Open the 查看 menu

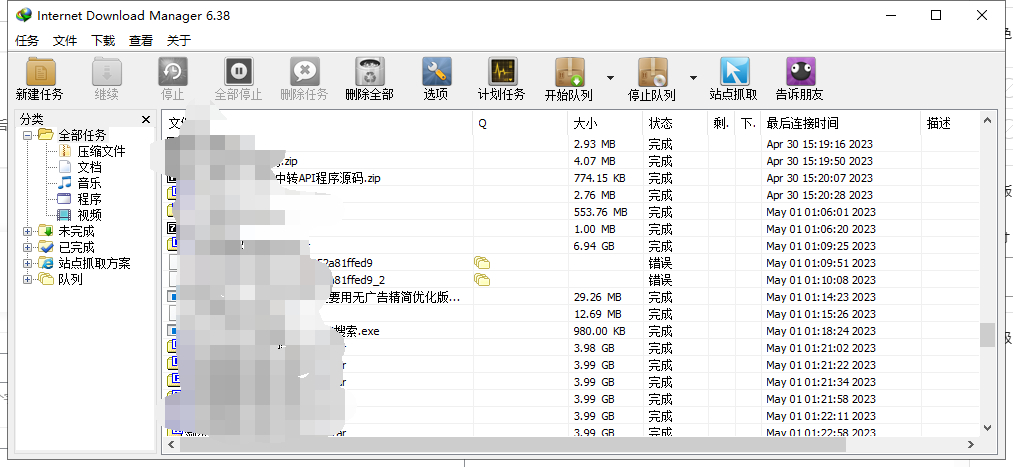tap(141, 41)
